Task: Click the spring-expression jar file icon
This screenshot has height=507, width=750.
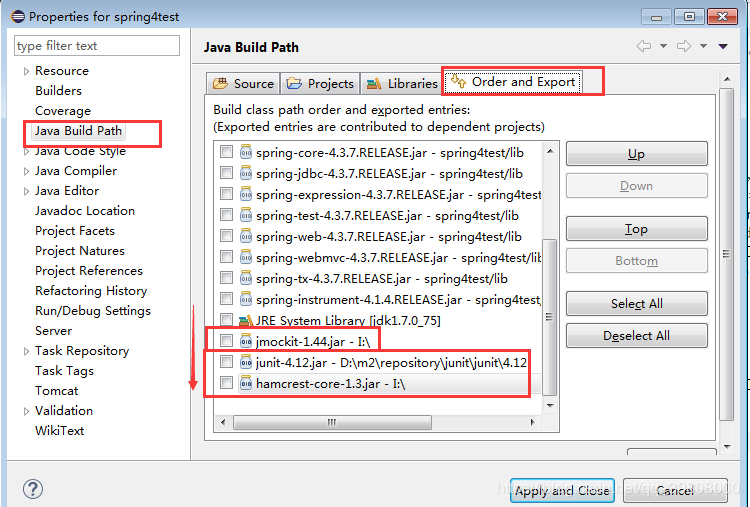Action: pyautogui.click(x=245, y=195)
